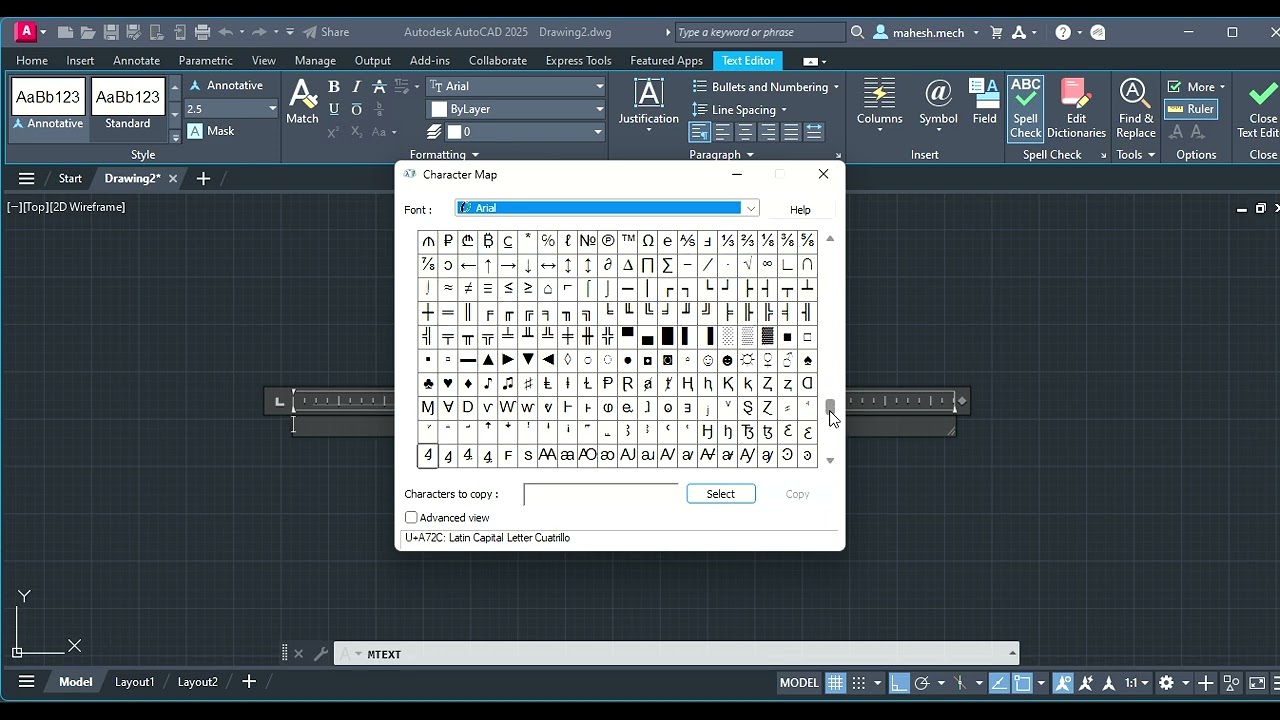Expand the Symbol dropdown
This screenshot has height=720, width=1280.
(x=938, y=131)
